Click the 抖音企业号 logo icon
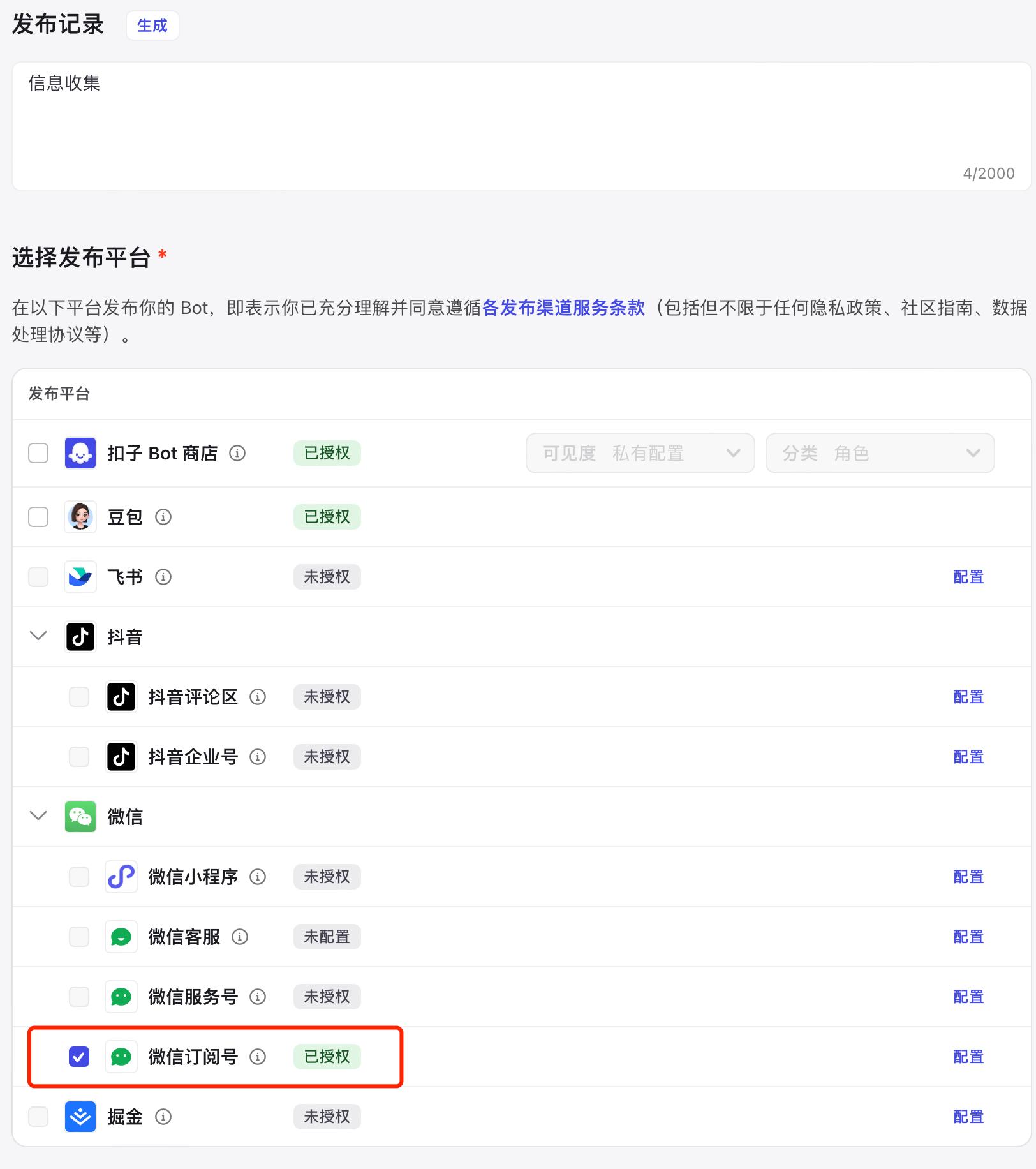 click(x=121, y=757)
